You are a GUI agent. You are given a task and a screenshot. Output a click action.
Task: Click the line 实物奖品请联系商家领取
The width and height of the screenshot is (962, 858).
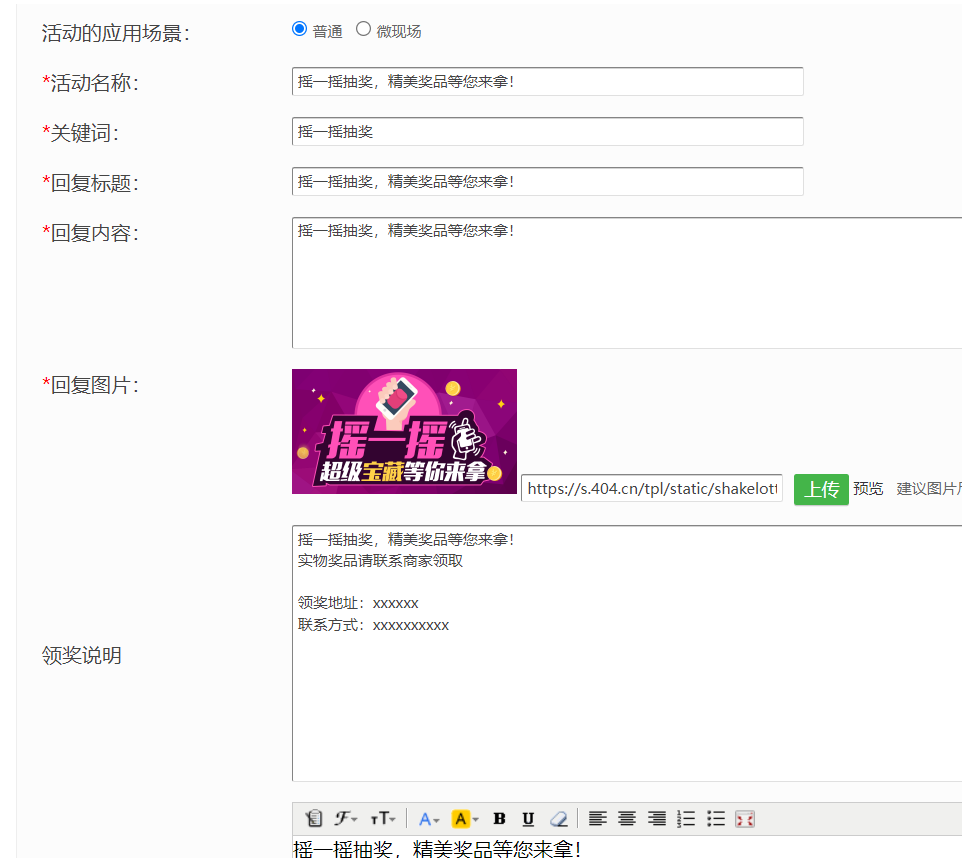pos(380,561)
